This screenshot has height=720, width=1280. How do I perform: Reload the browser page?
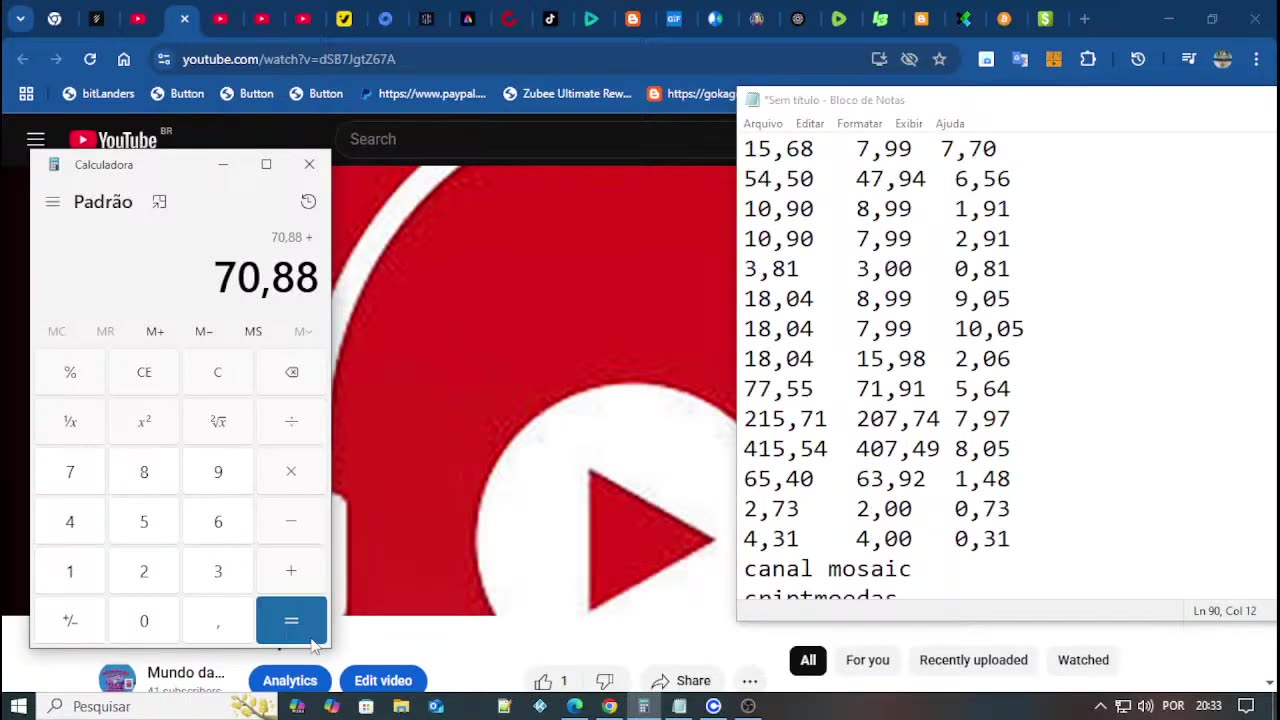pos(90,59)
